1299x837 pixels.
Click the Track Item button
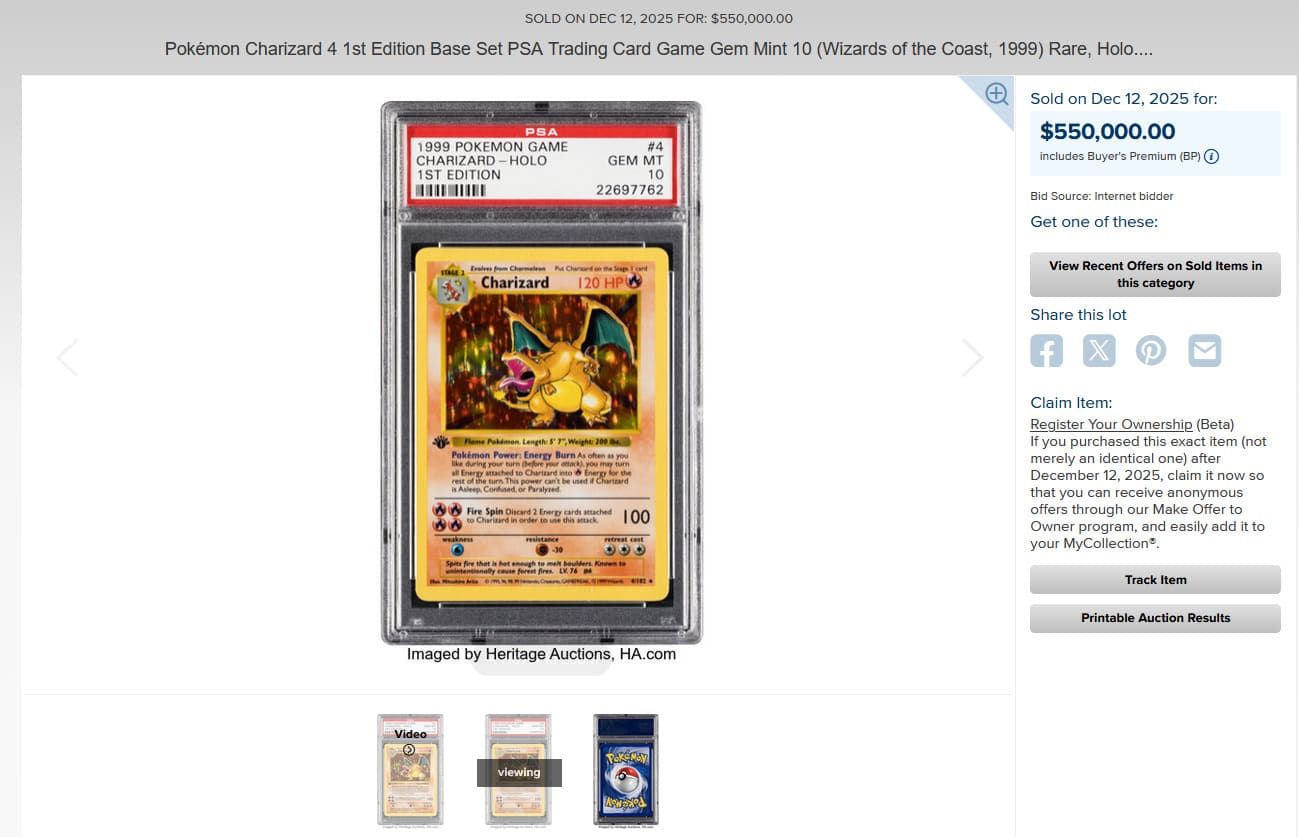point(1155,580)
